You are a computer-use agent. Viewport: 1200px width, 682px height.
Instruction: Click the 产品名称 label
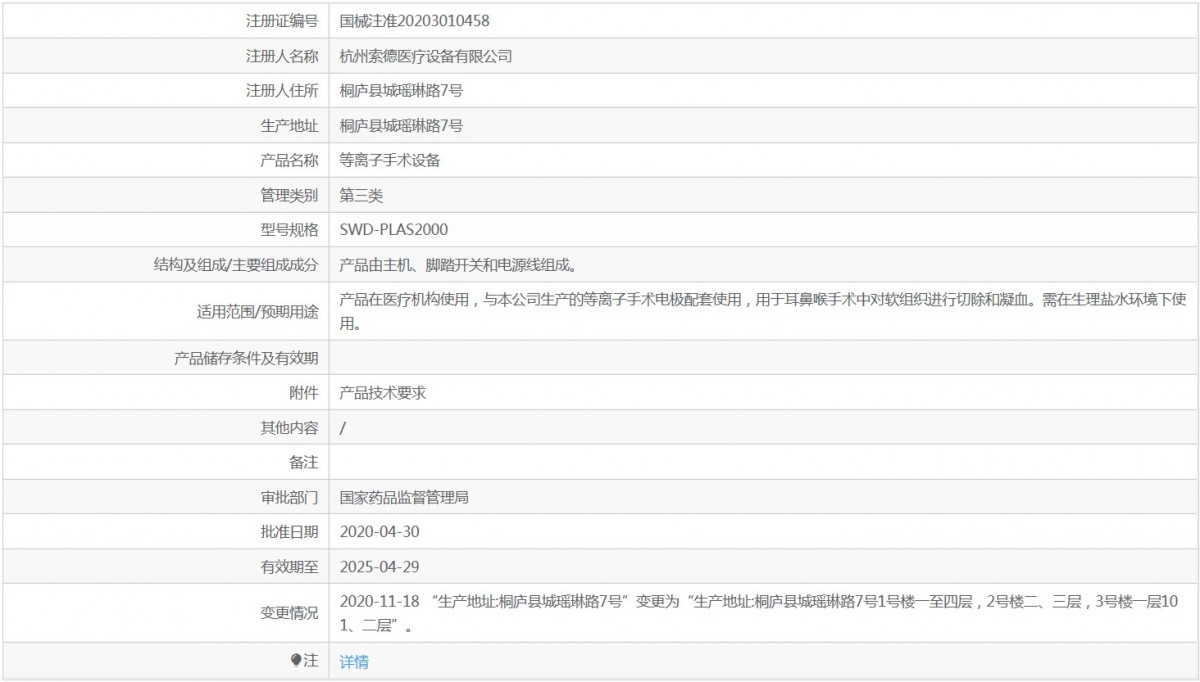pyautogui.click(x=289, y=161)
